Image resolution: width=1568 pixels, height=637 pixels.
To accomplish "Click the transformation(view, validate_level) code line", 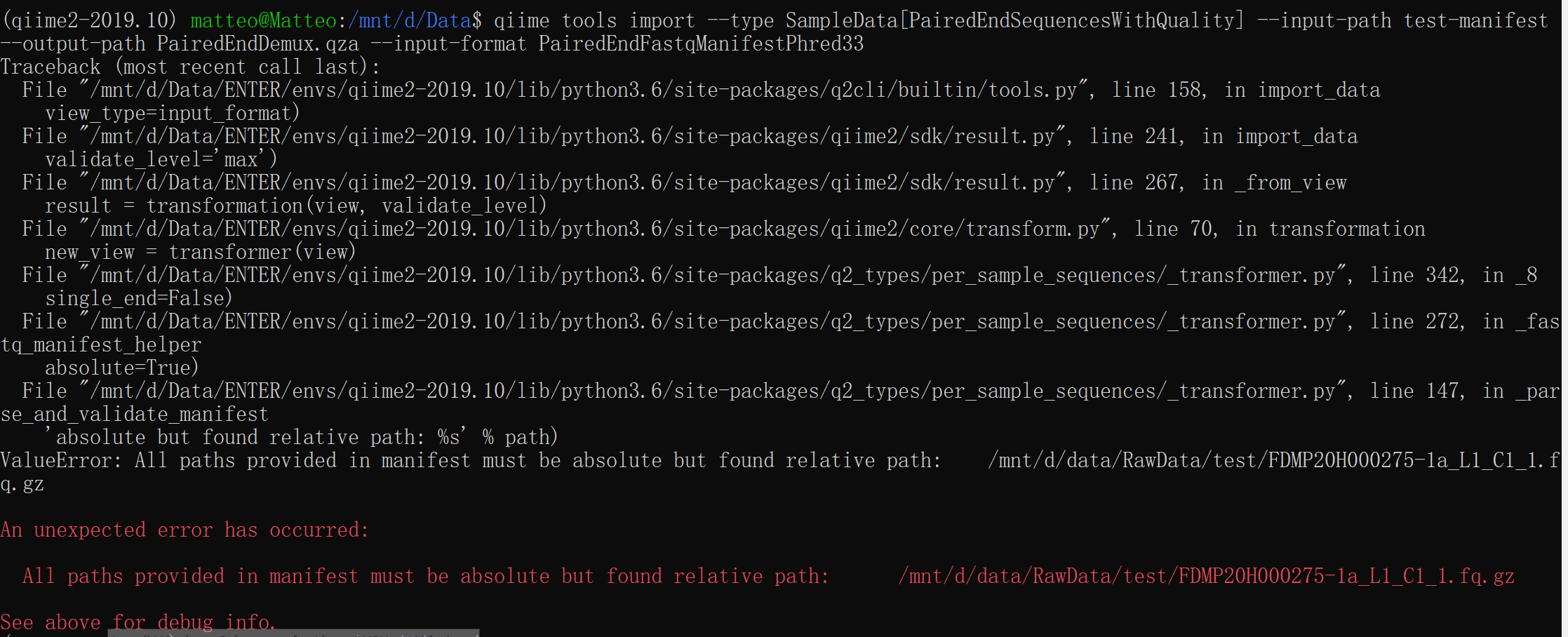I will pyautogui.click(x=295, y=206).
